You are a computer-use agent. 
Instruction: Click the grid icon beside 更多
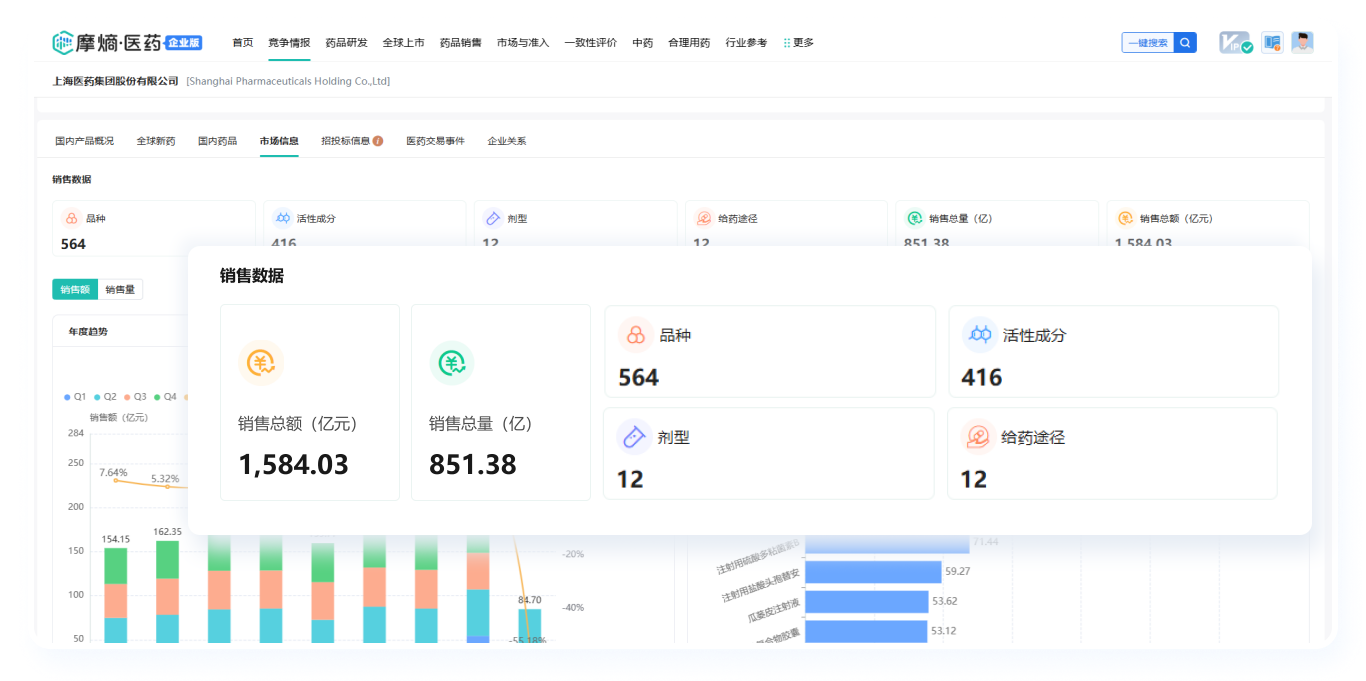tap(787, 43)
